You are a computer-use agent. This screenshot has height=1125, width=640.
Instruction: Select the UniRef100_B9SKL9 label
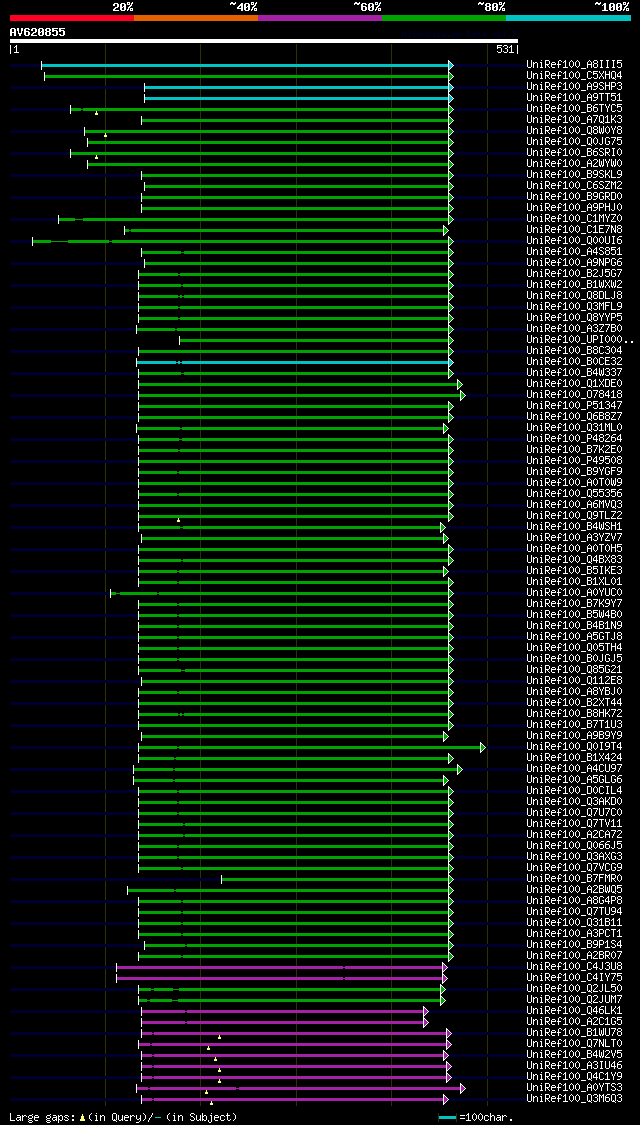[x=574, y=174]
